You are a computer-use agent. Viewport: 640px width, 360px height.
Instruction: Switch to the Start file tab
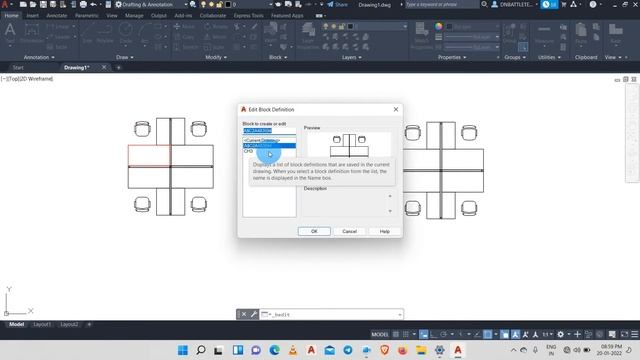point(18,68)
